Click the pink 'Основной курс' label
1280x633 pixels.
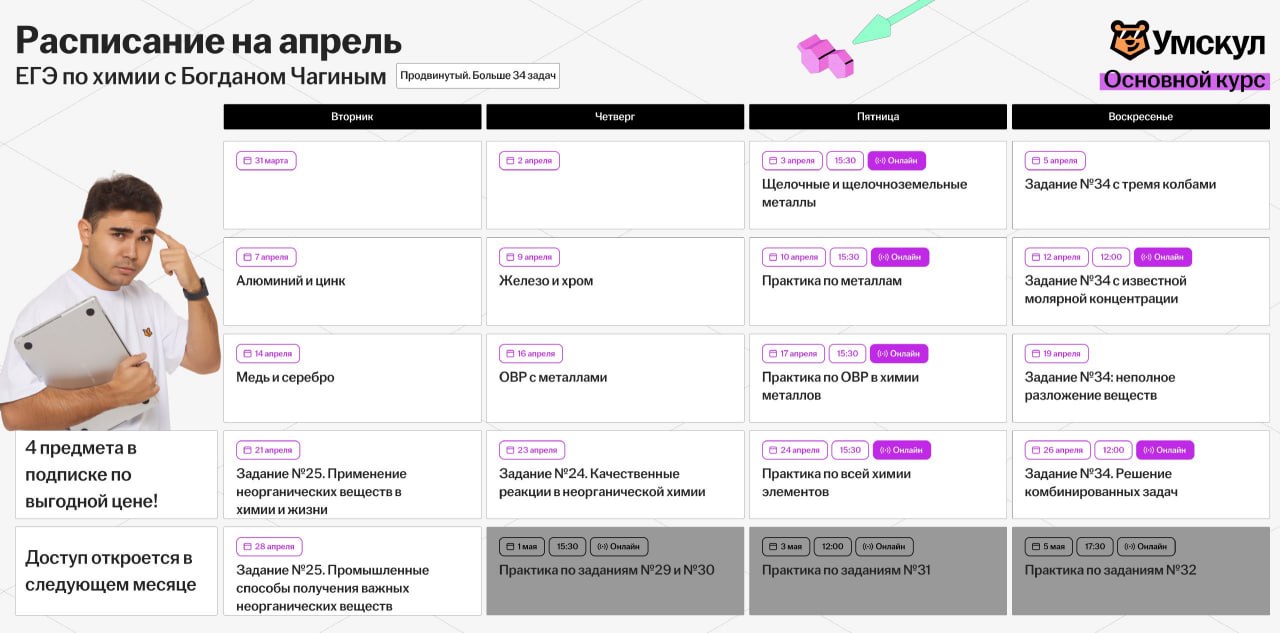1184,81
